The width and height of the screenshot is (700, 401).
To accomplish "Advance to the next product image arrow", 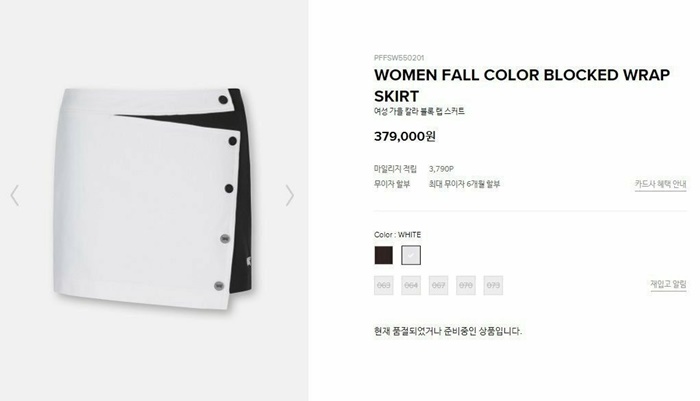I will tap(290, 195).
